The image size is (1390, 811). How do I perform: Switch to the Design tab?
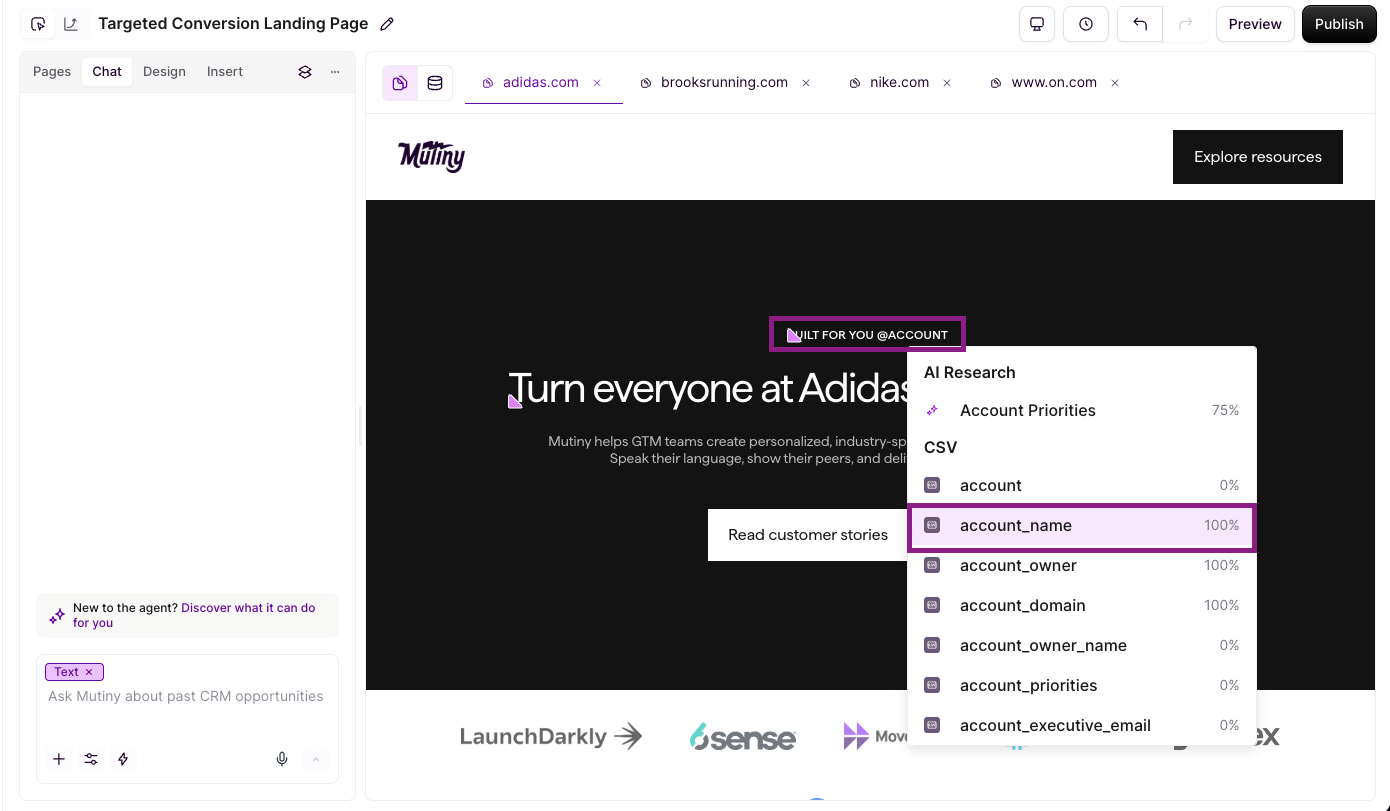click(x=164, y=72)
